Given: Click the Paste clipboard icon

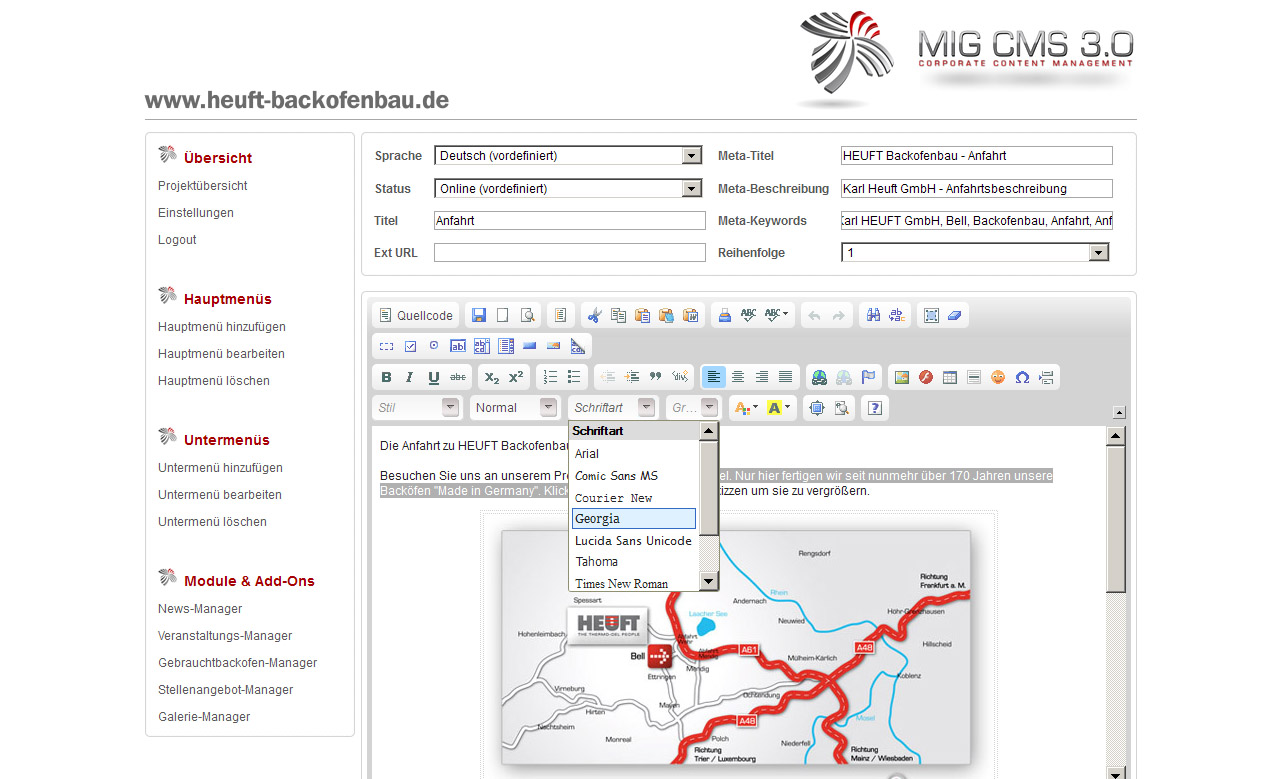Looking at the screenshot, I should click(642, 315).
